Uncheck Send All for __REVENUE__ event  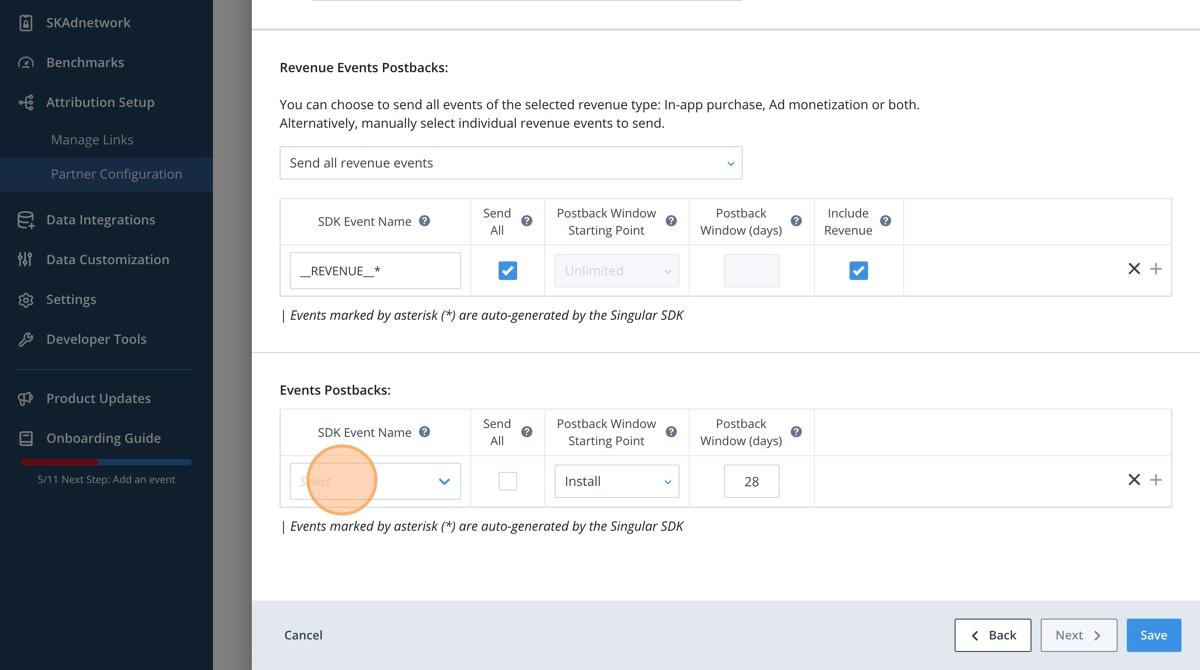click(508, 271)
